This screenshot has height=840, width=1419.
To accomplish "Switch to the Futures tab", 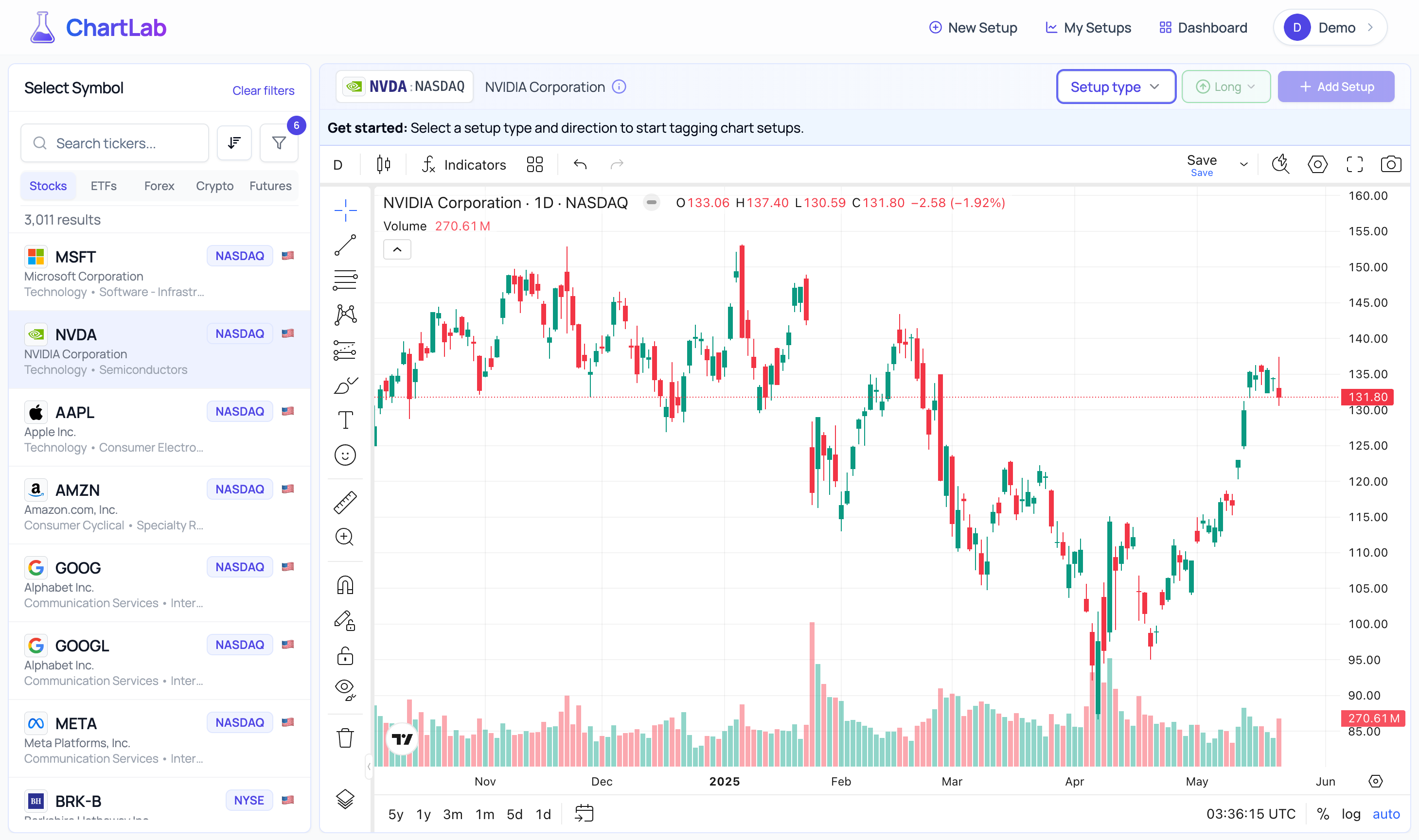I will click(x=270, y=186).
